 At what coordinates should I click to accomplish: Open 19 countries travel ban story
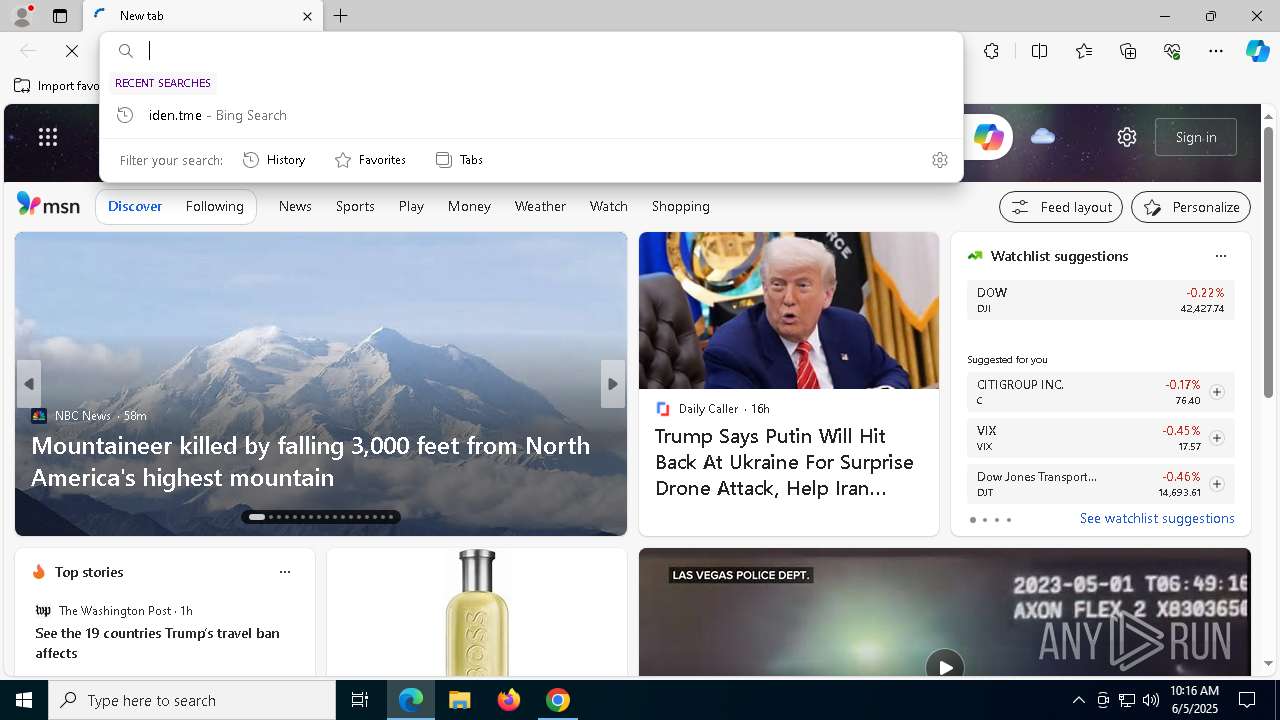[157, 643]
